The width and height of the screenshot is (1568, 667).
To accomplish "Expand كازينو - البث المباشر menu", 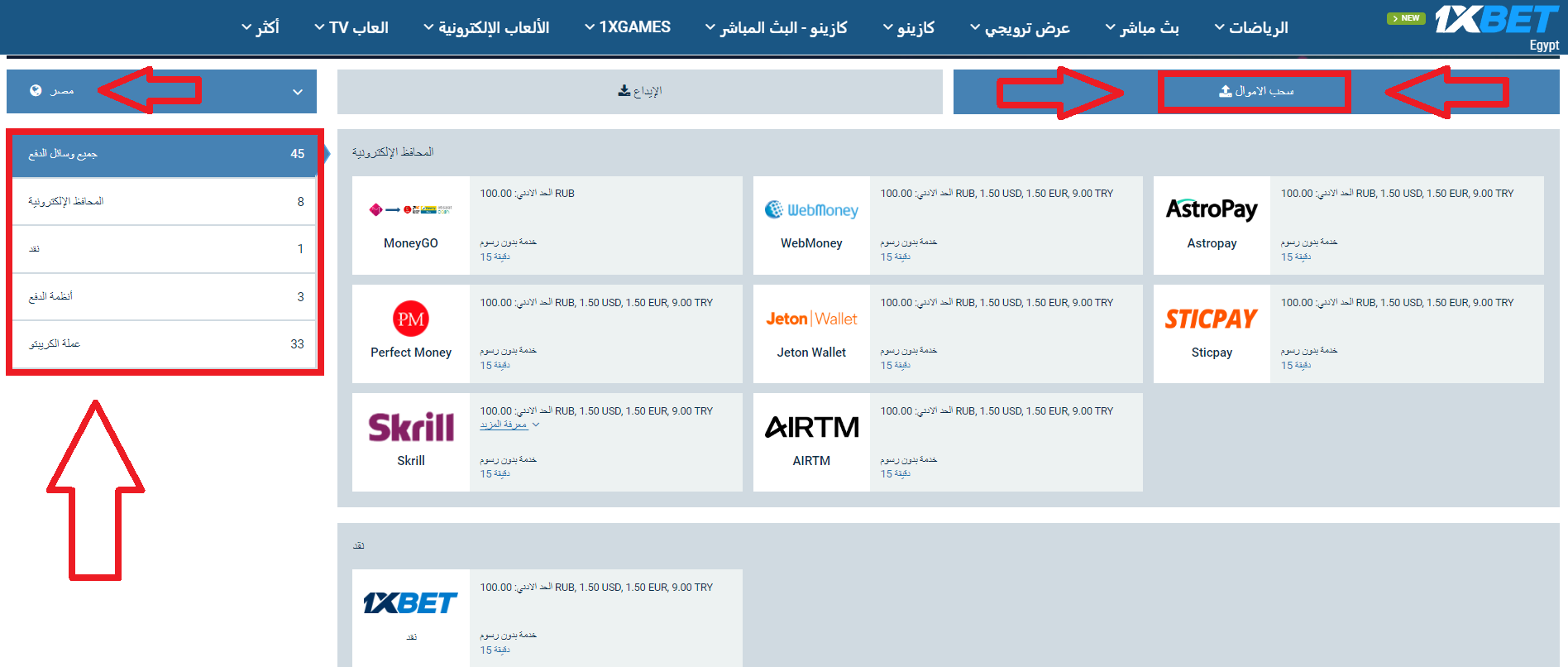I will [776, 27].
